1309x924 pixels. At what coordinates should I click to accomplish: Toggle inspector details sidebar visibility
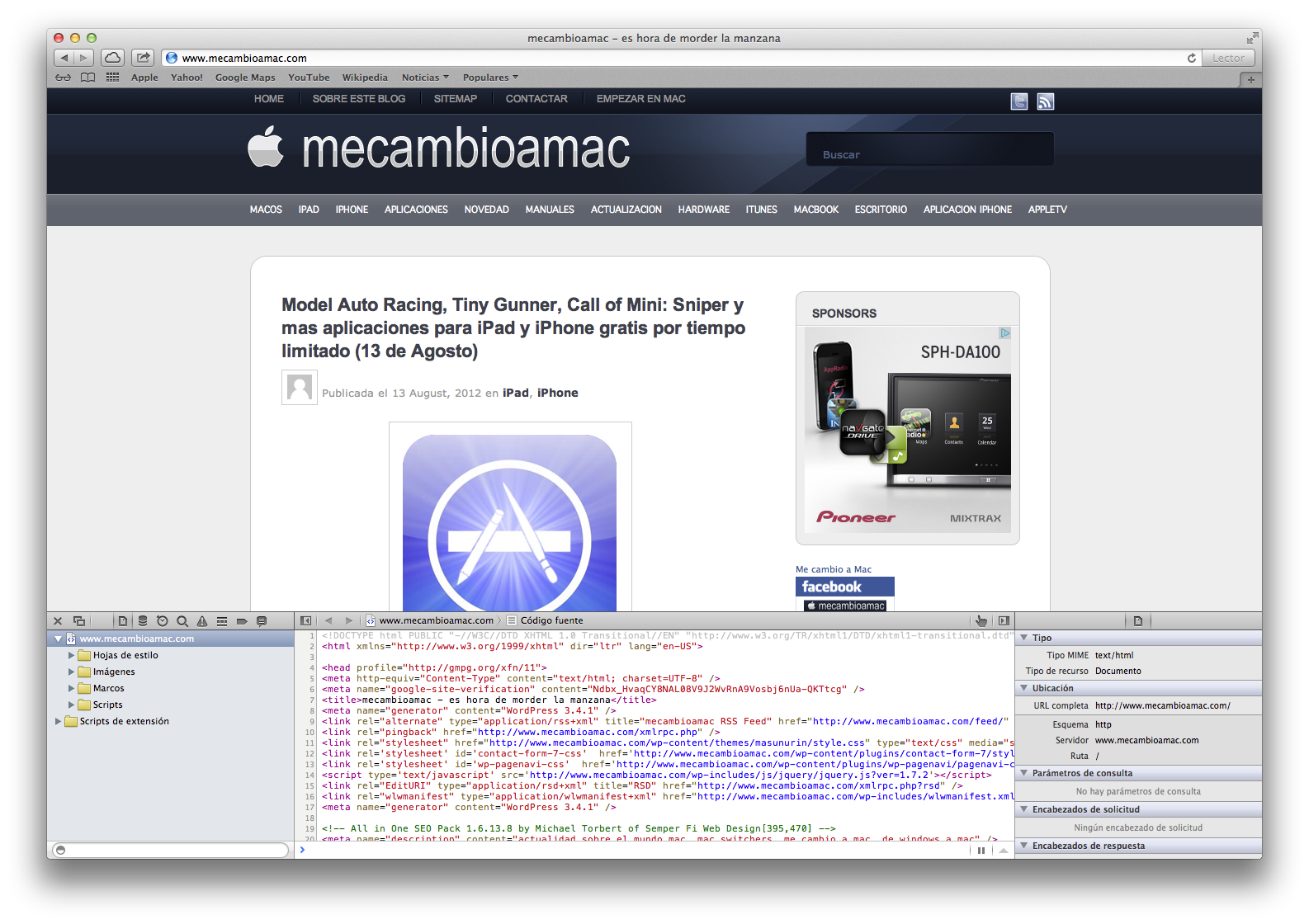pyautogui.click(x=1004, y=620)
